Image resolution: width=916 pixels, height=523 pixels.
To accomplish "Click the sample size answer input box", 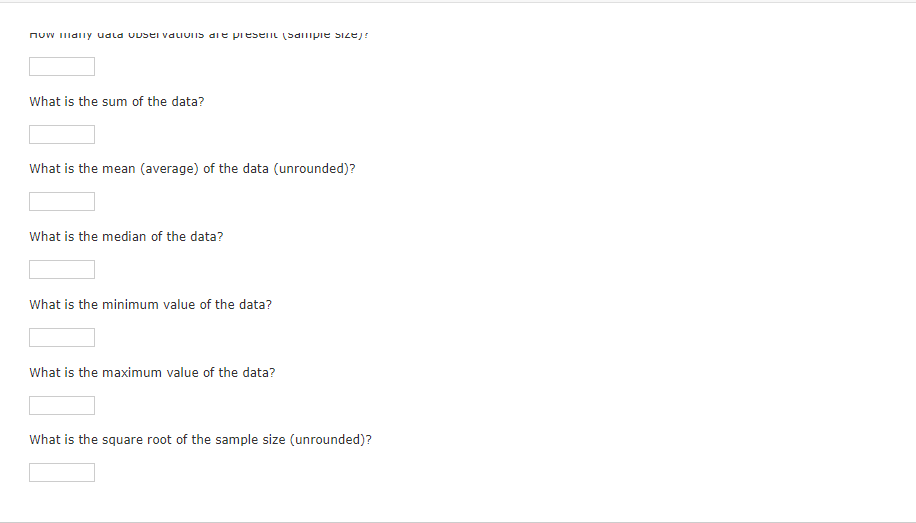I will point(62,67).
